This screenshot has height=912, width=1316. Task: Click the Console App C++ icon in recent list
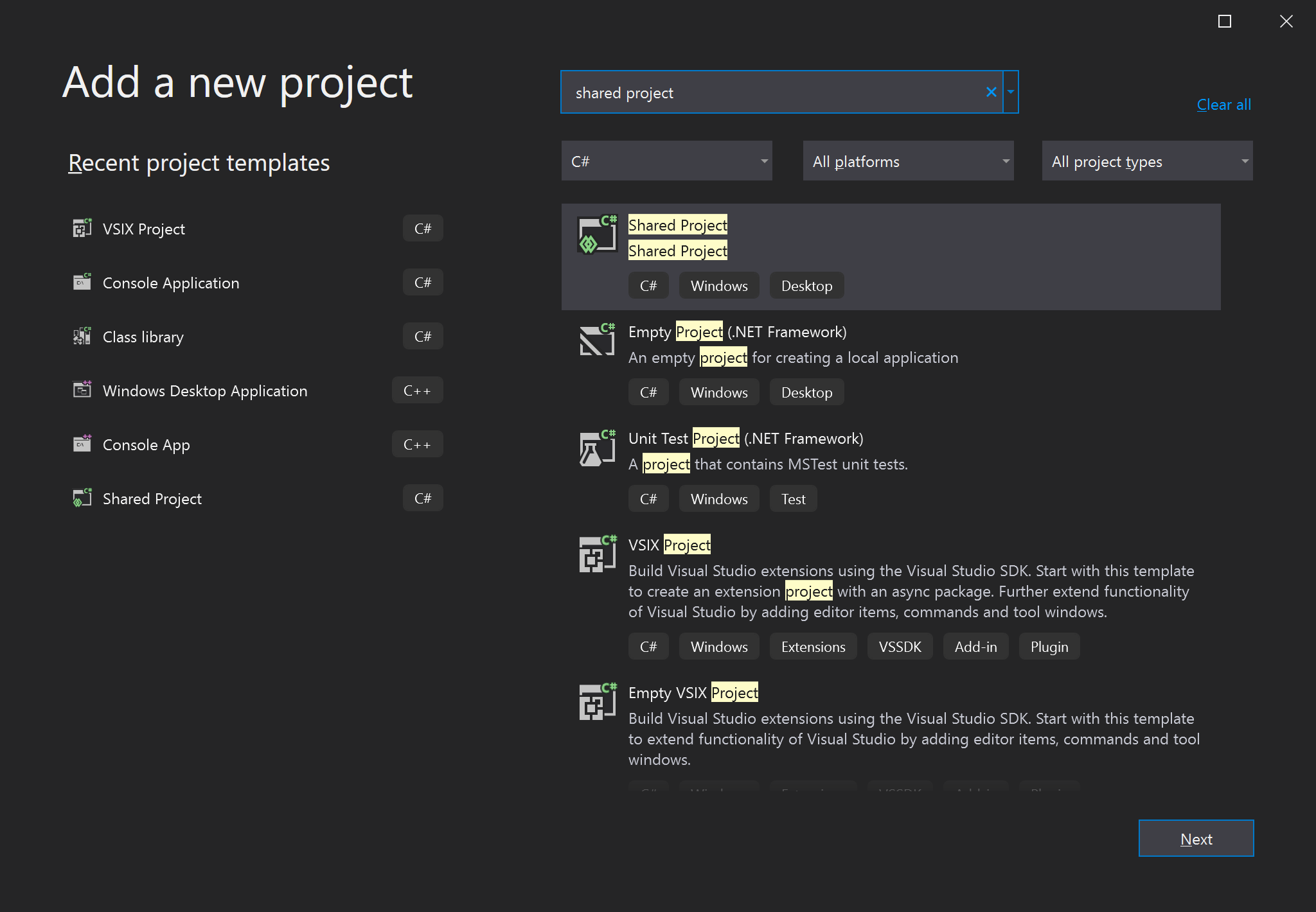(x=82, y=444)
